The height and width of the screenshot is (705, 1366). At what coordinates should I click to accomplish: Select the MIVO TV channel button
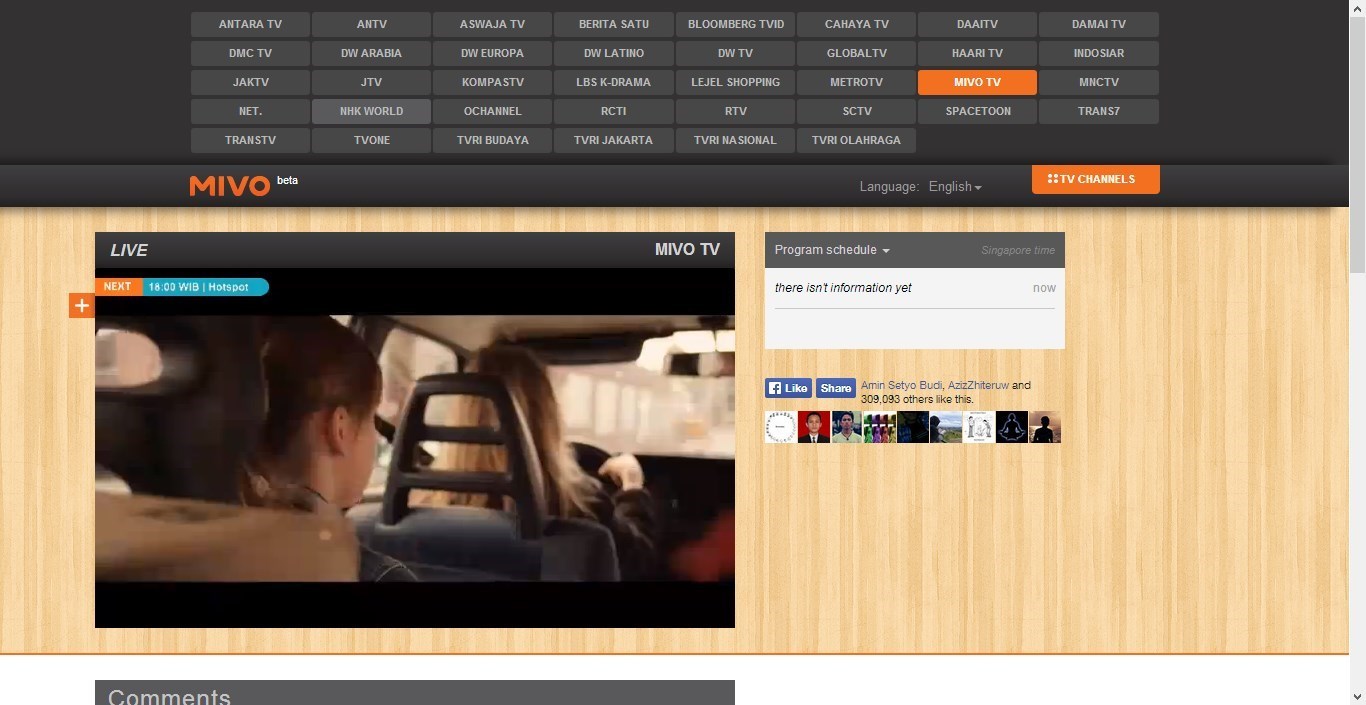977,82
